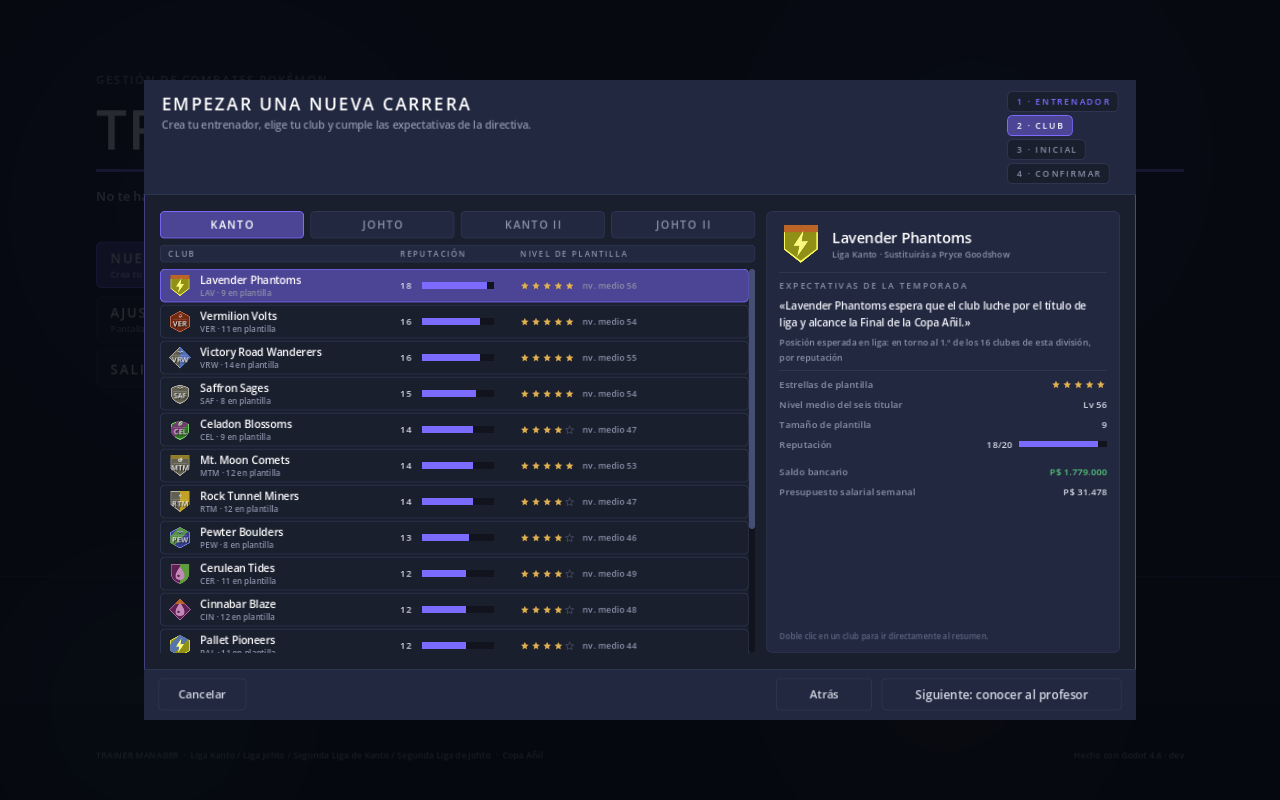The image size is (1280, 800).
Task: Select the Pewter Boulders club name
Action: pos(242,532)
